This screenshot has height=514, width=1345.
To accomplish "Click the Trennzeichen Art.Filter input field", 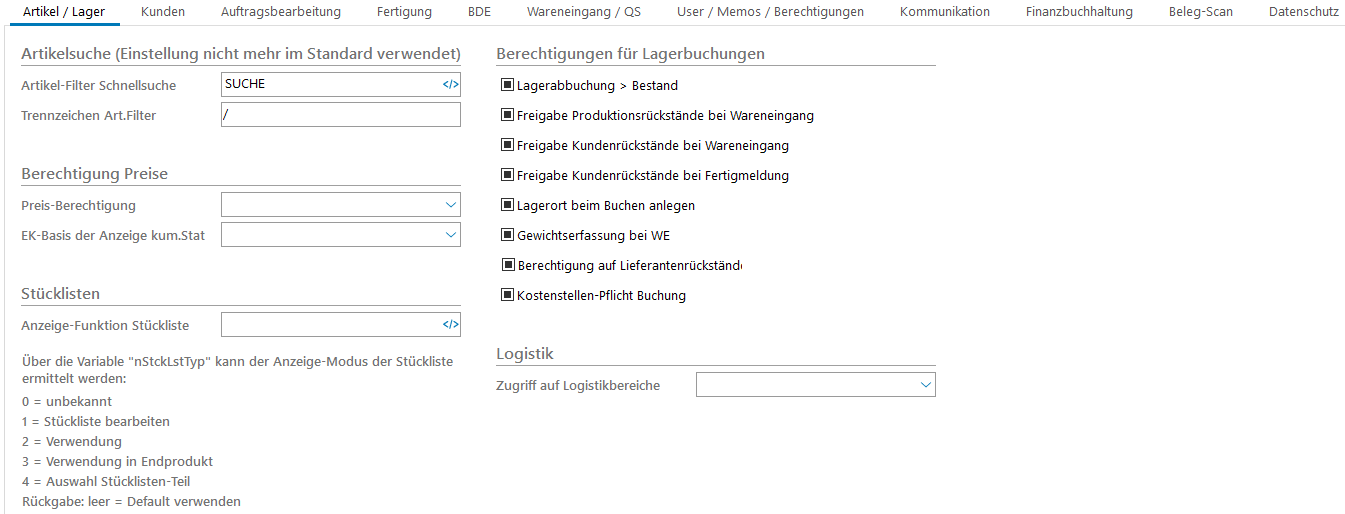I will click(340, 115).
